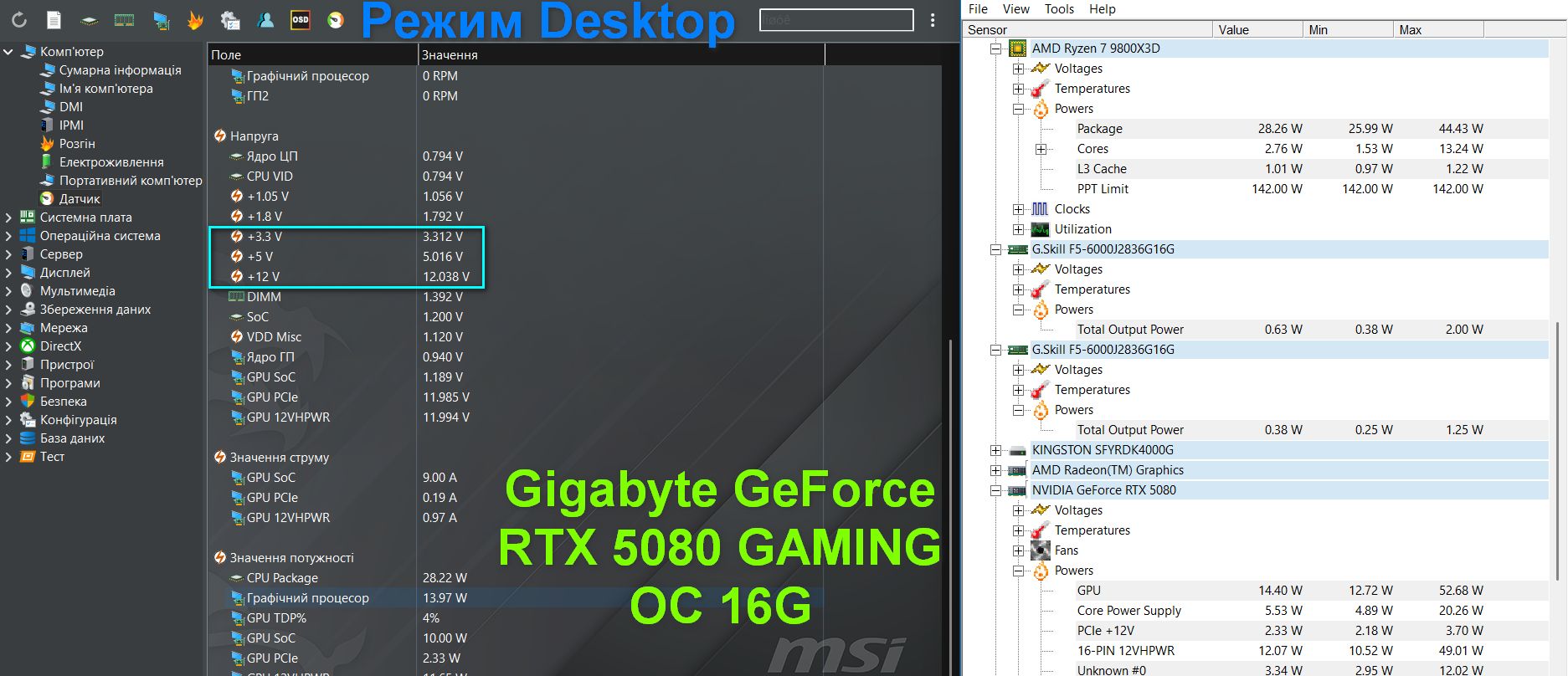Open File menu in HWMonitor
Screen dimensions: 1568x676
pos(978,9)
